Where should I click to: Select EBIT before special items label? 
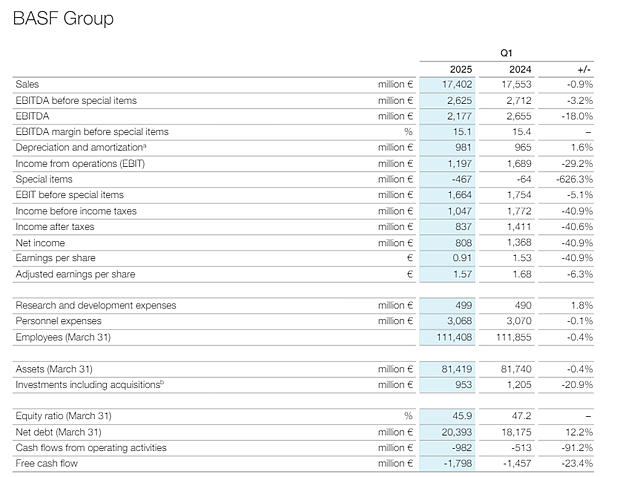click(x=70, y=195)
